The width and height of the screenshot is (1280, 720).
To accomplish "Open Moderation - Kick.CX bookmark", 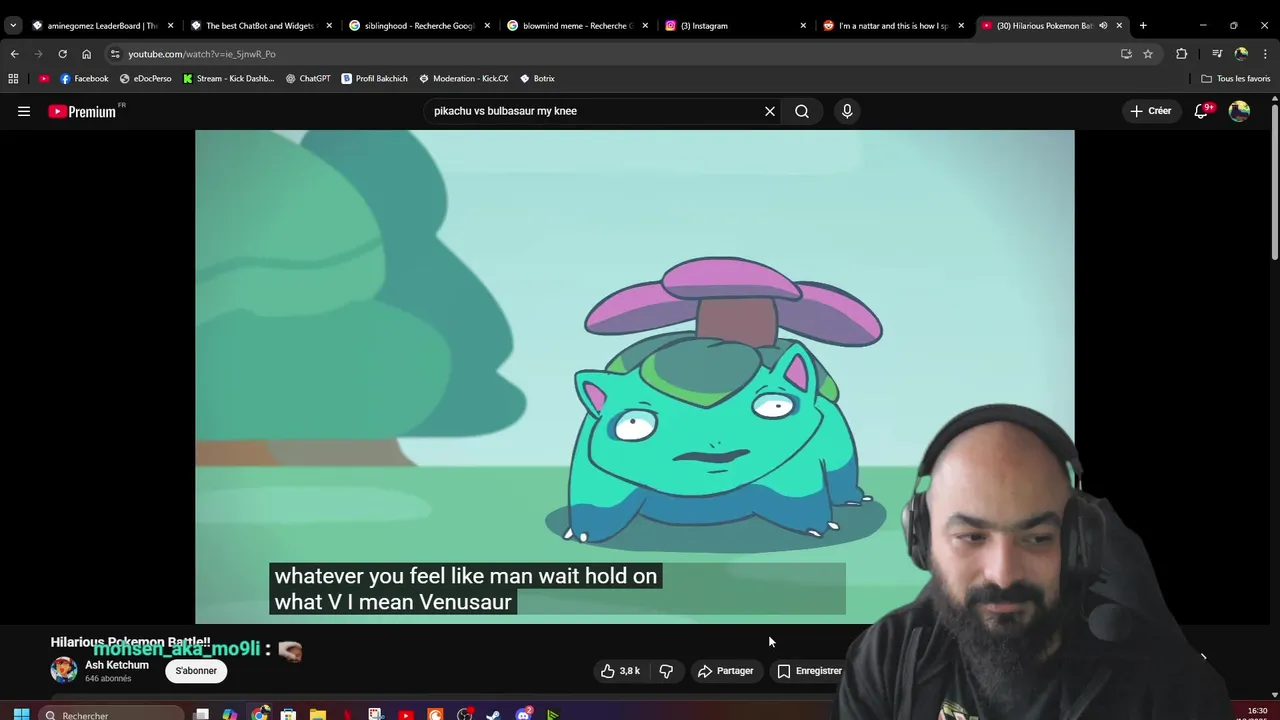I will click(x=463, y=78).
